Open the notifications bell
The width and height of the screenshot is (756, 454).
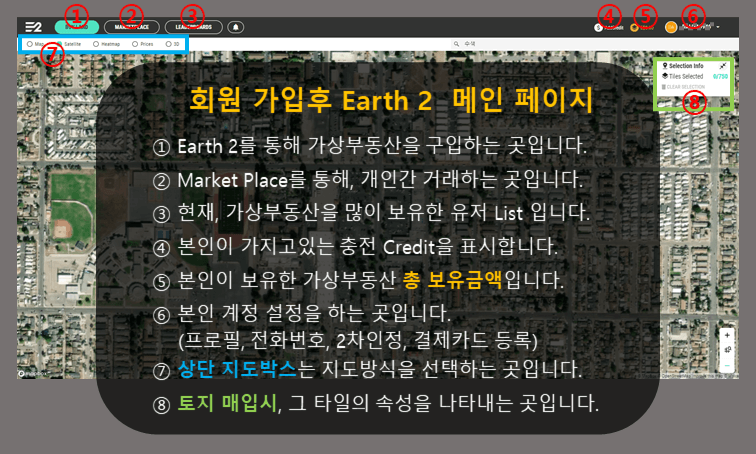pos(235,27)
